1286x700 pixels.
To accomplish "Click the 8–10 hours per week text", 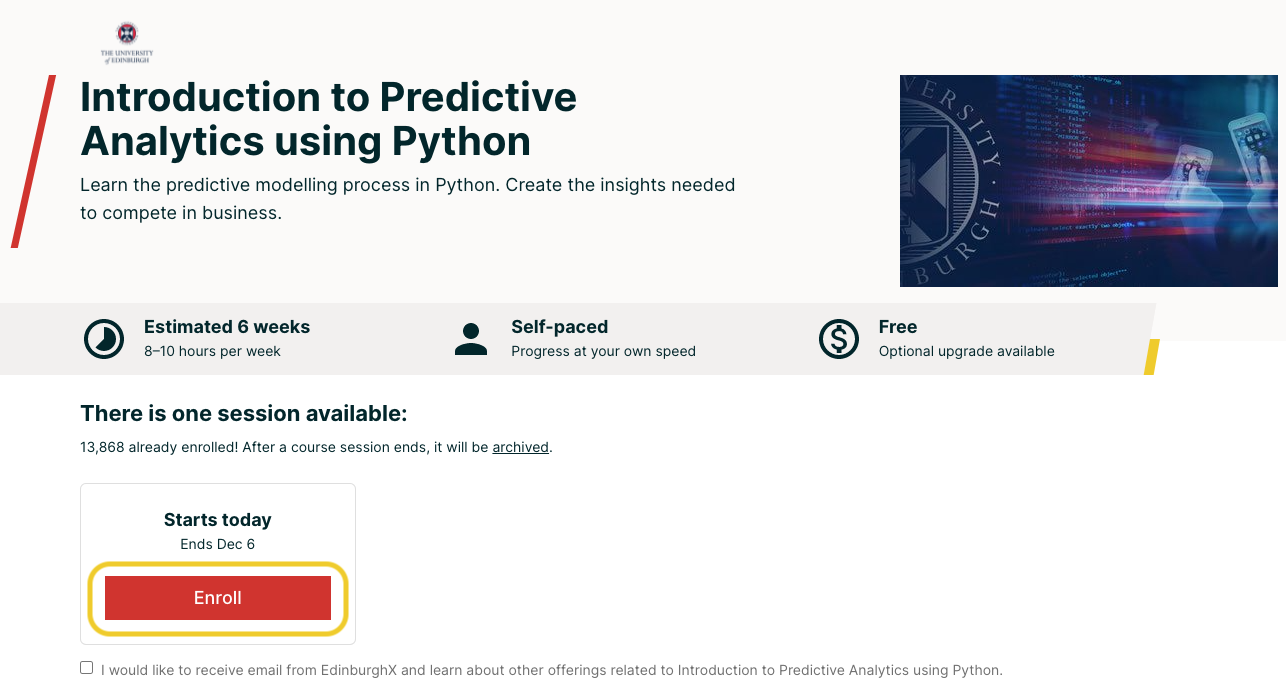I will point(212,351).
